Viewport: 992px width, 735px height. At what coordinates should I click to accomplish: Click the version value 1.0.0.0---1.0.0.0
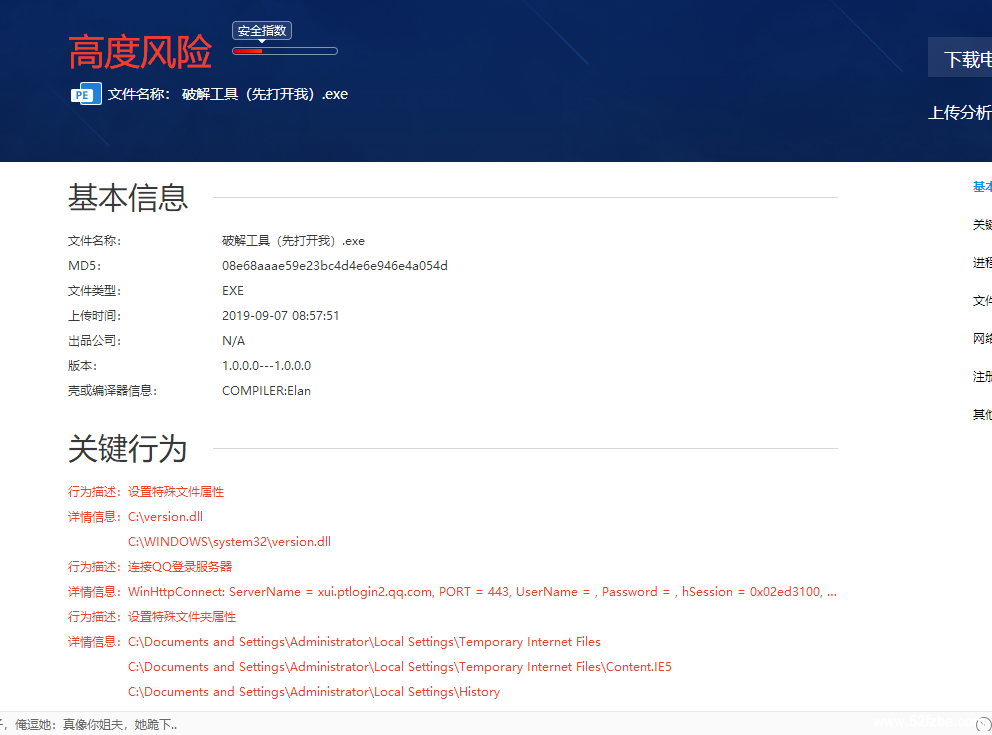266,366
